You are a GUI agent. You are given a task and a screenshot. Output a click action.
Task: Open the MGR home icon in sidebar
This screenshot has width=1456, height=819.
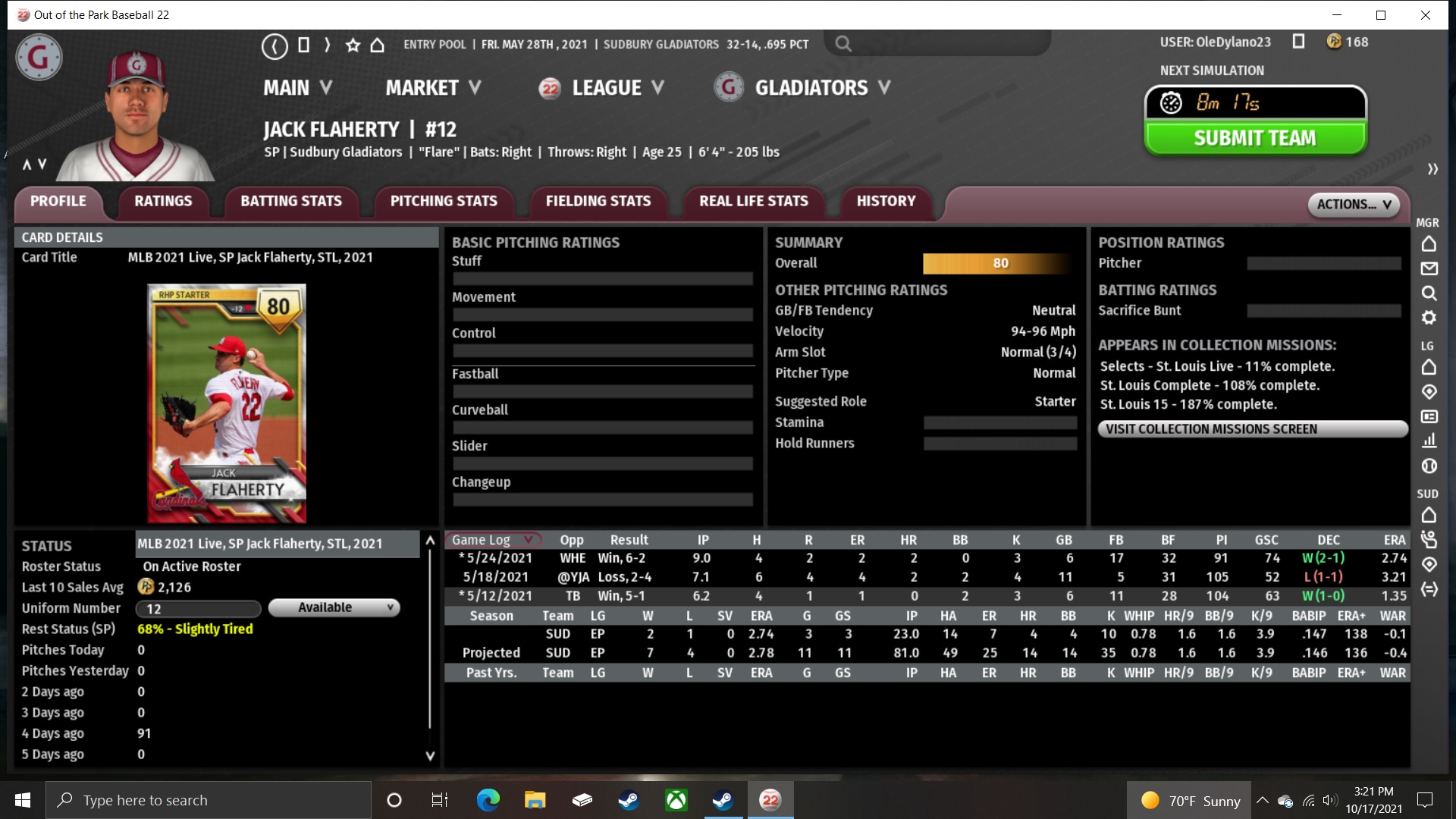[x=1429, y=244]
